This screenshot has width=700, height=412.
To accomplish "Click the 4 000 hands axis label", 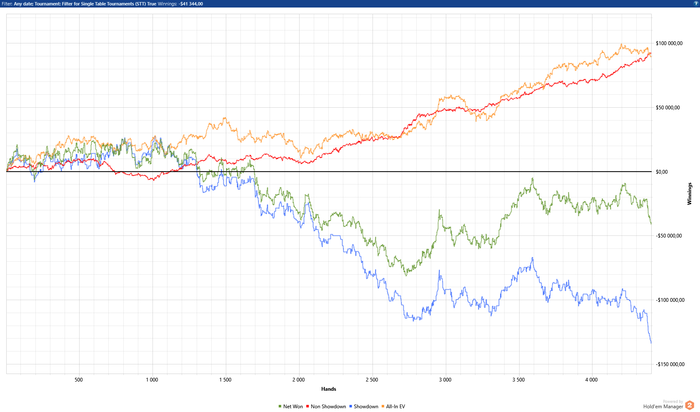I will coord(592,380).
